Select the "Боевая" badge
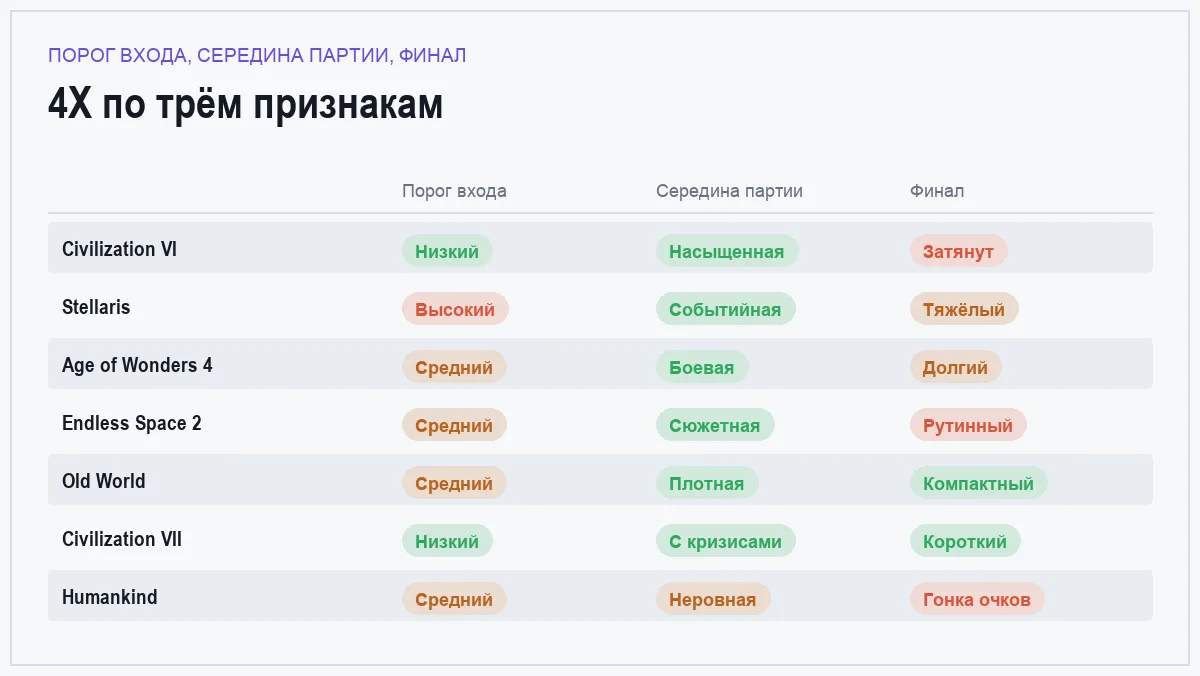1200x676 pixels. point(702,367)
